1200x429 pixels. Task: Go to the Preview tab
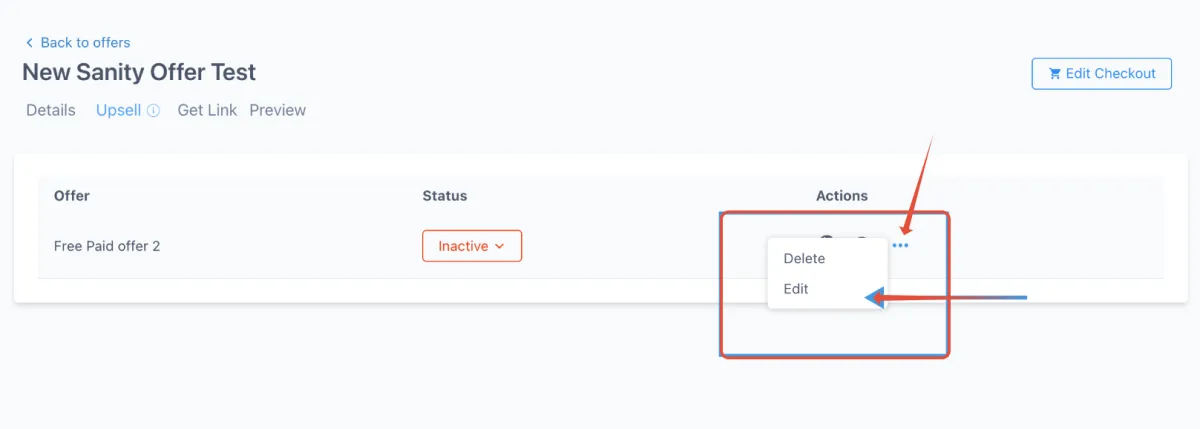pyautogui.click(x=278, y=110)
